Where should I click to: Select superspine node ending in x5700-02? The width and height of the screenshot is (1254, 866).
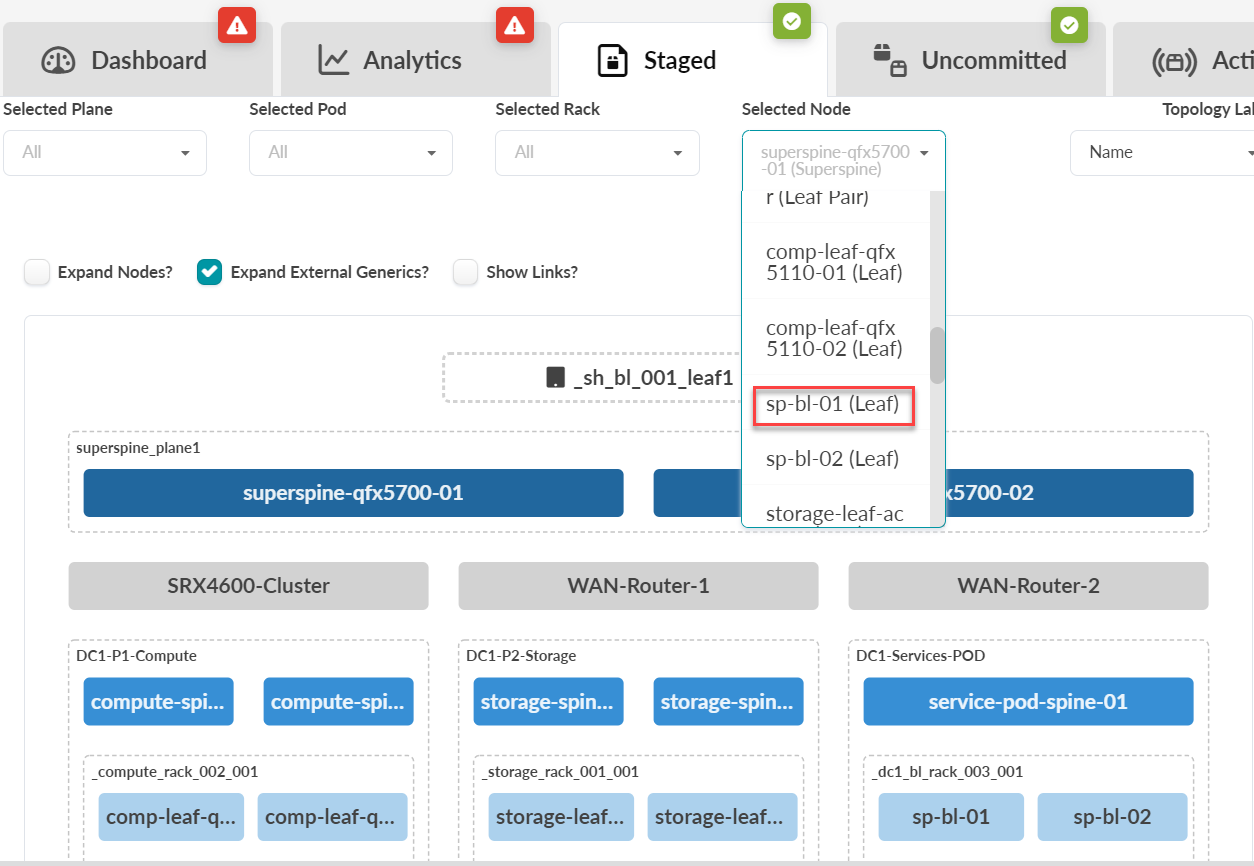[x=1069, y=493]
